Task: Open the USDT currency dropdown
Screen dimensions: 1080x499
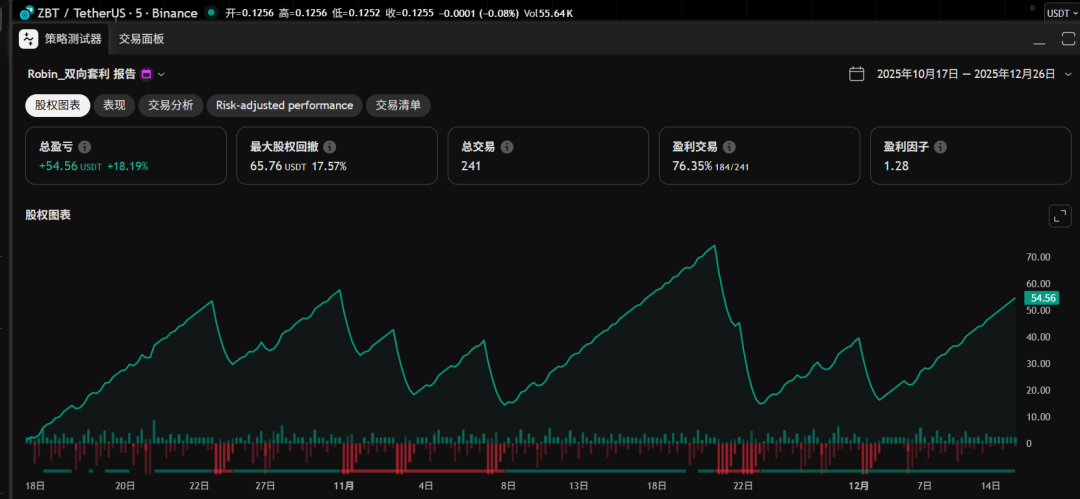Action: click(x=1060, y=13)
